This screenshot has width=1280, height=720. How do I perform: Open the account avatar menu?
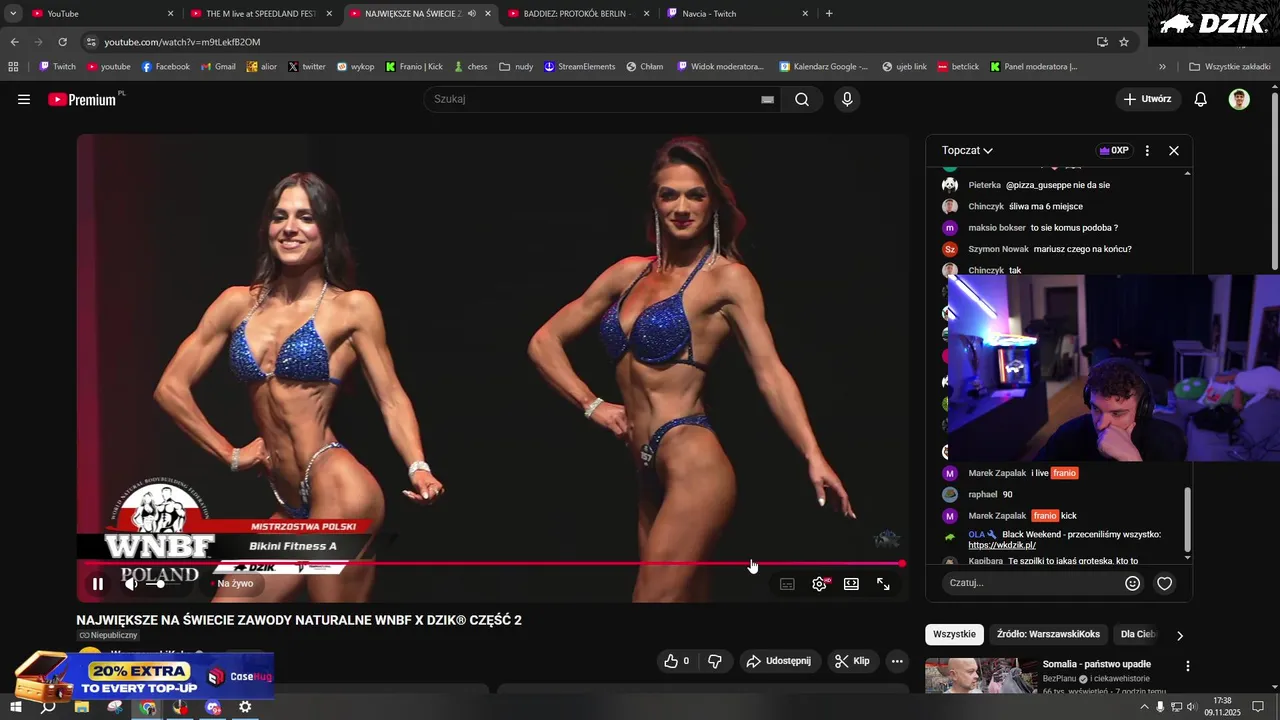1239,99
